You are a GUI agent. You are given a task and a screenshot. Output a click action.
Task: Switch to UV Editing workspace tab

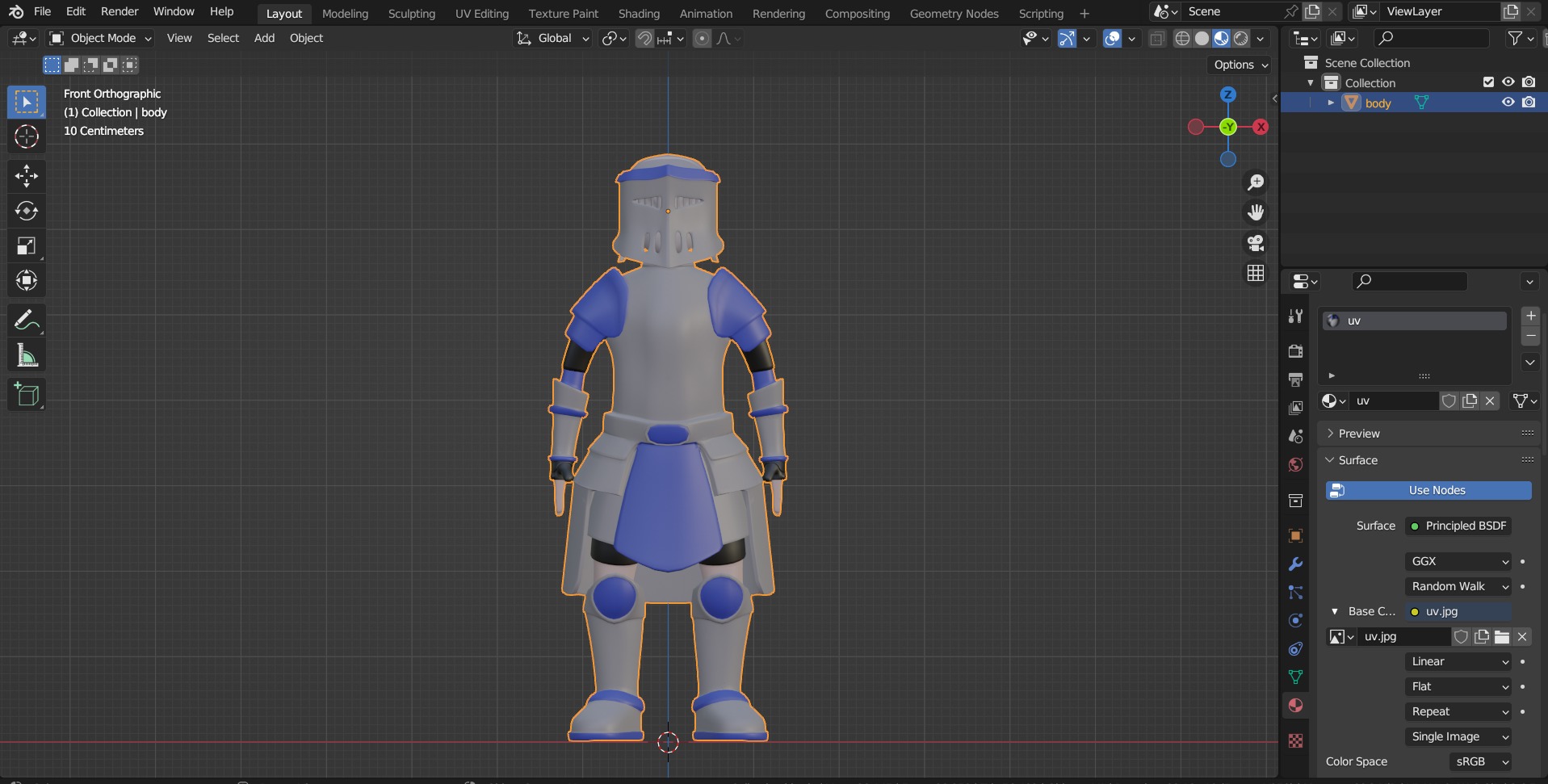(x=482, y=14)
